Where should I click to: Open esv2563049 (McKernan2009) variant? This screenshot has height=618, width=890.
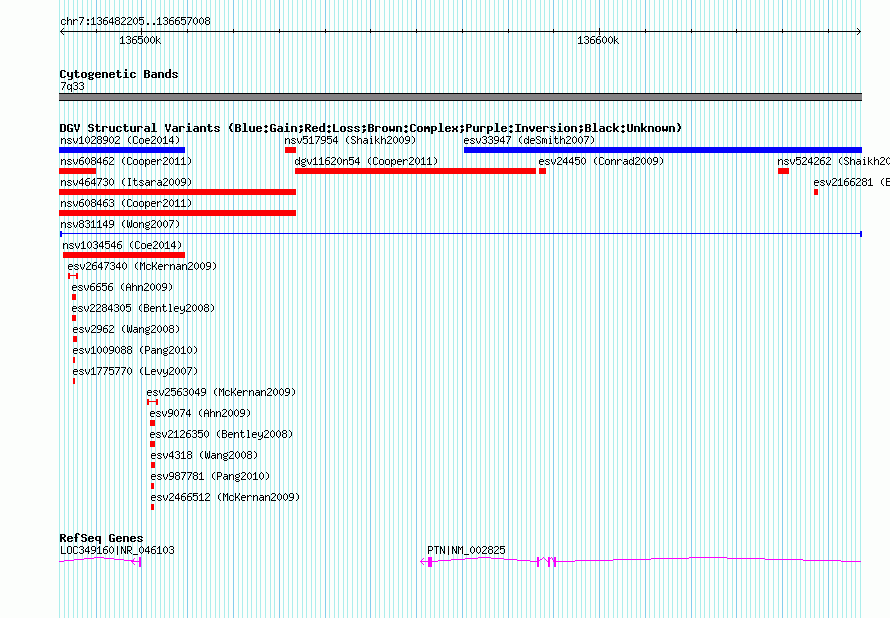pyautogui.click(x=221, y=392)
